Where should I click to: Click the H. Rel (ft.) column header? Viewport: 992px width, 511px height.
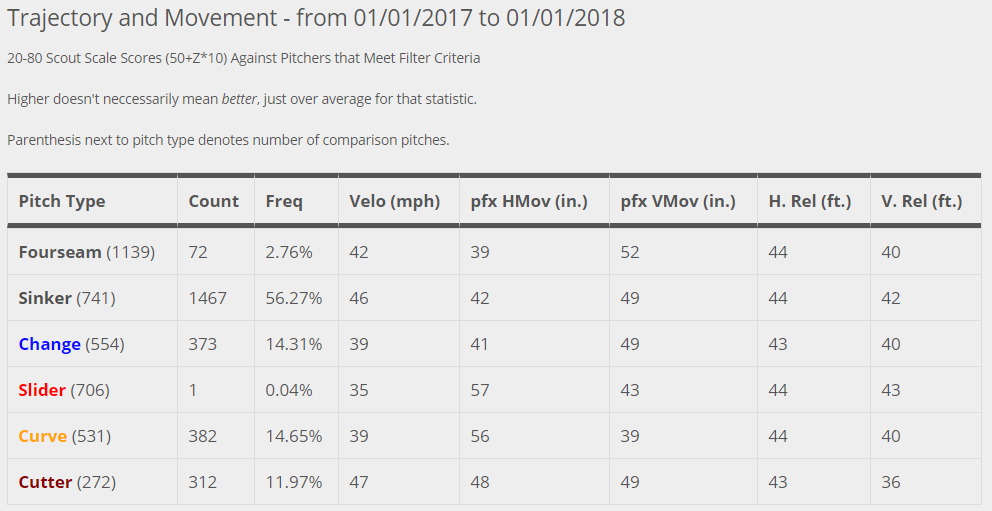point(810,201)
